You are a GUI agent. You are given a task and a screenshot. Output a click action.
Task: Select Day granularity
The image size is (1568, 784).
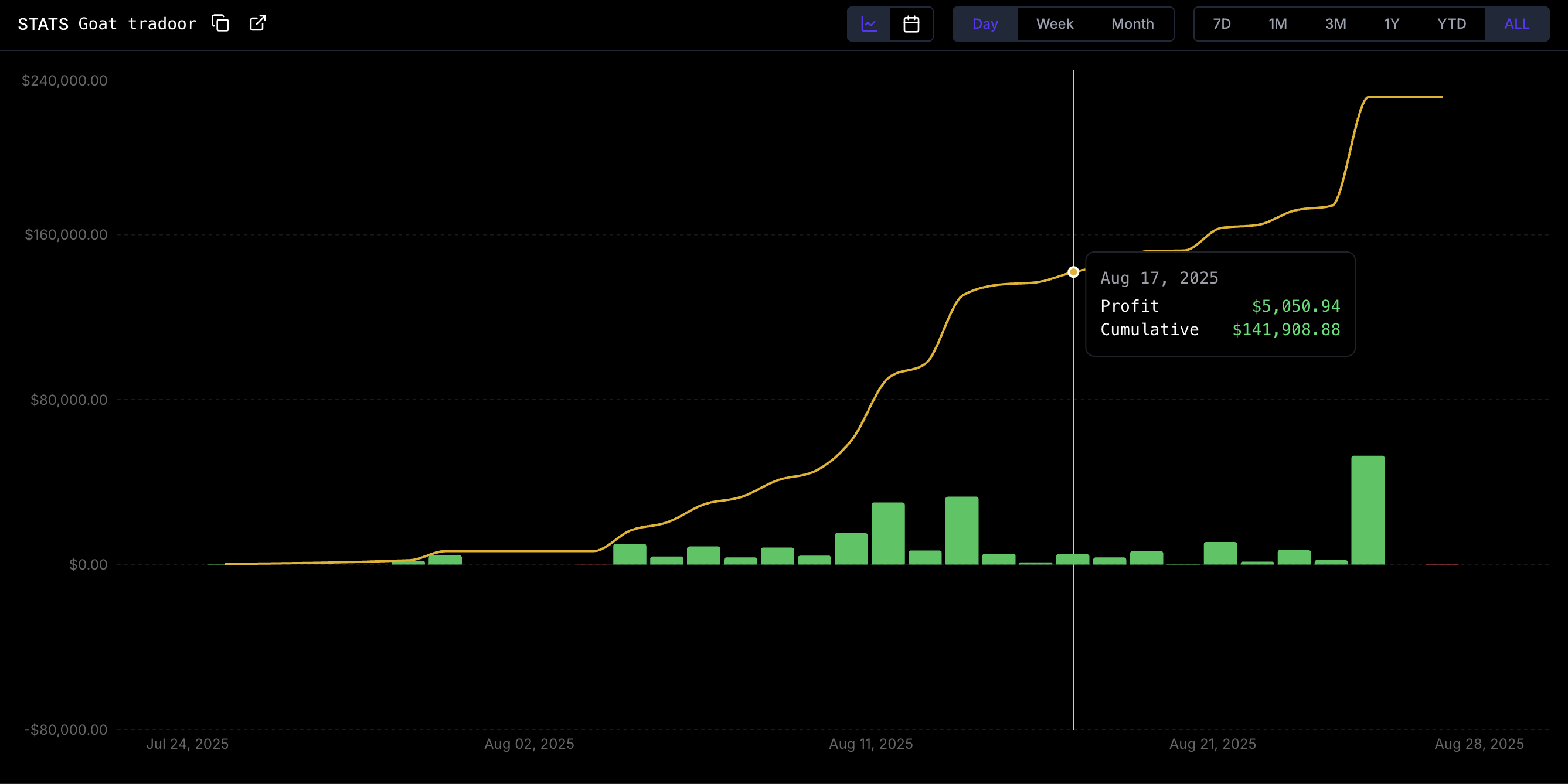[x=985, y=24]
